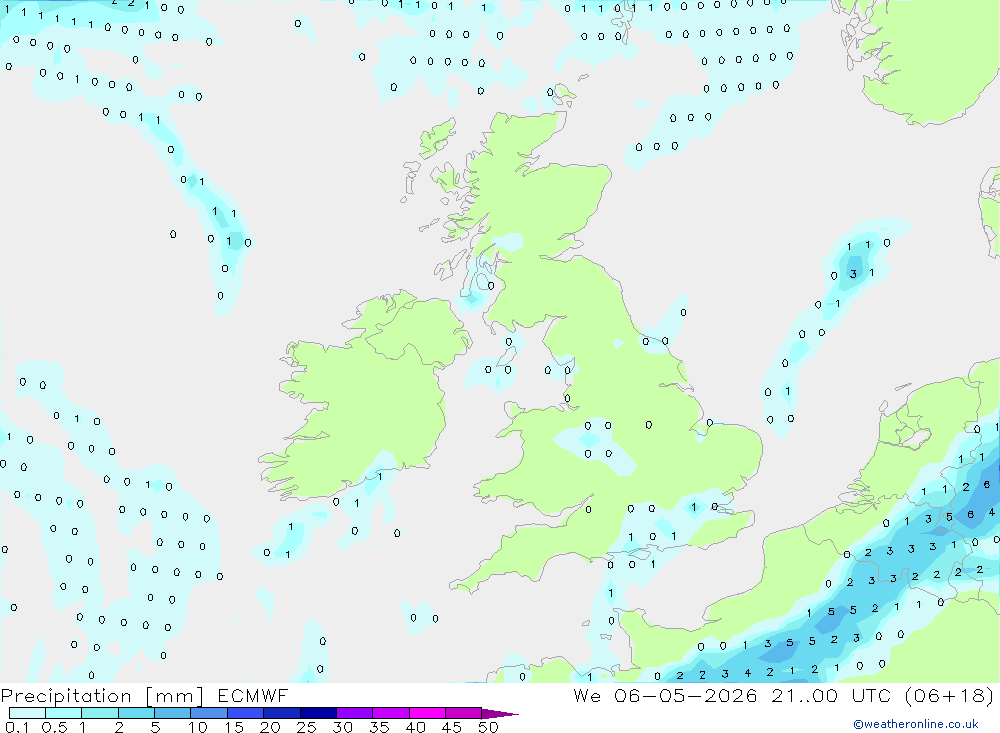Click the legend label "45"
1000x733 pixels.
(452, 727)
